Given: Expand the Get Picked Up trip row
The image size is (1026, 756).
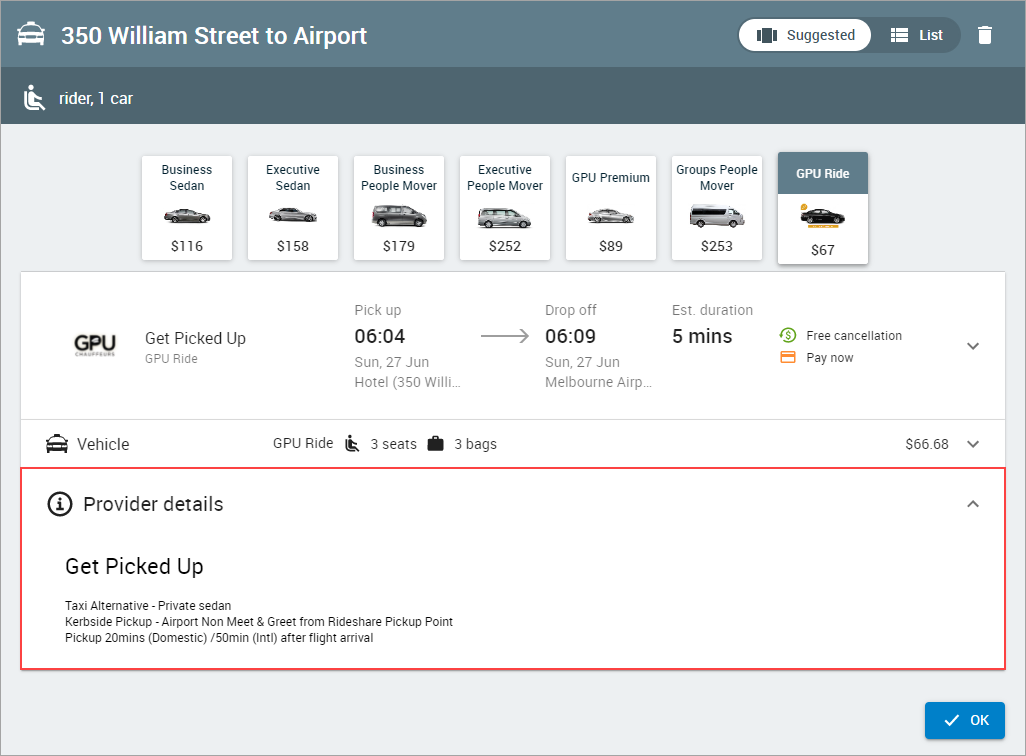Looking at the screenshot, I should (973, 346).
